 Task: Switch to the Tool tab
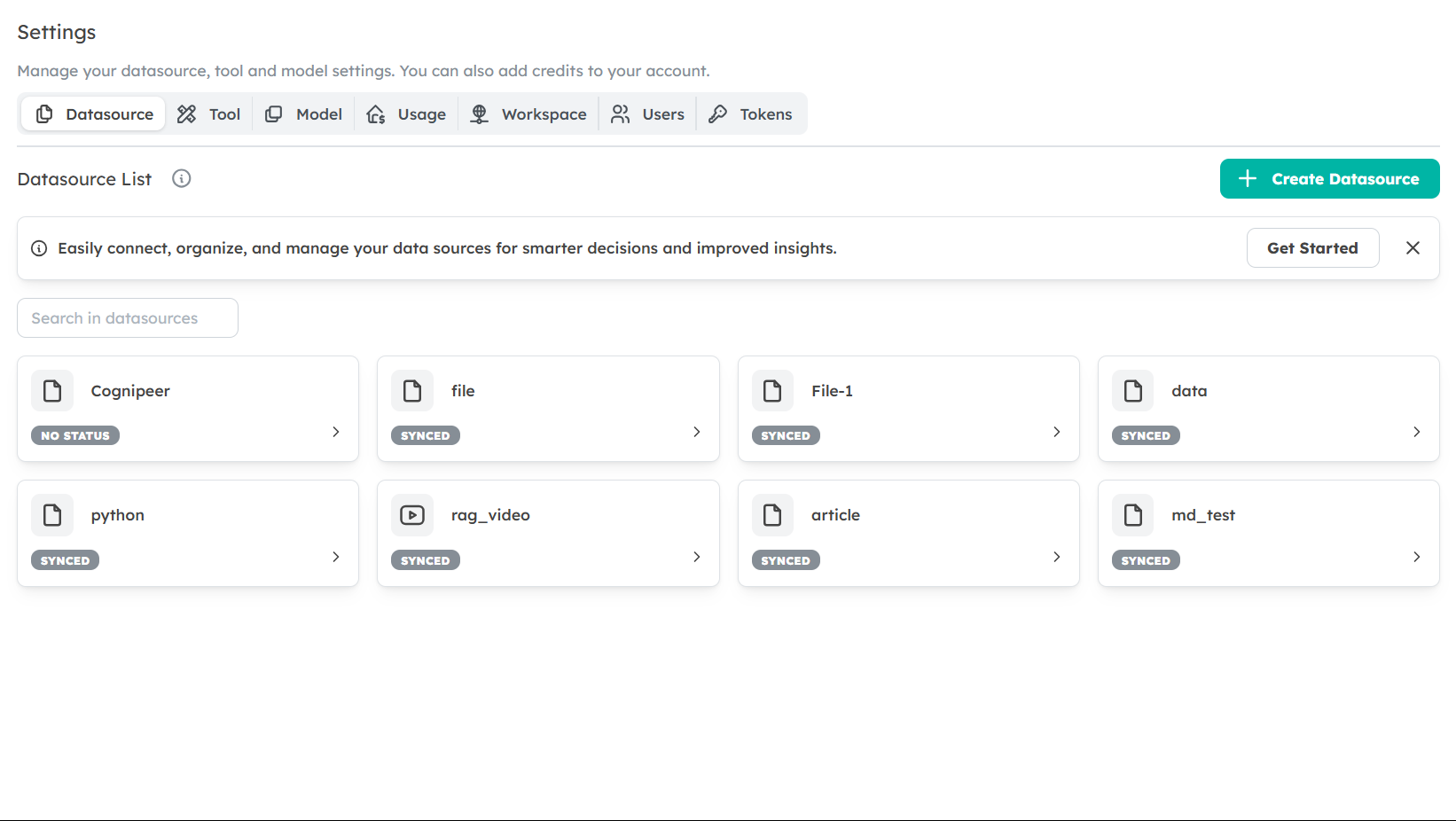tap(209, 114)
